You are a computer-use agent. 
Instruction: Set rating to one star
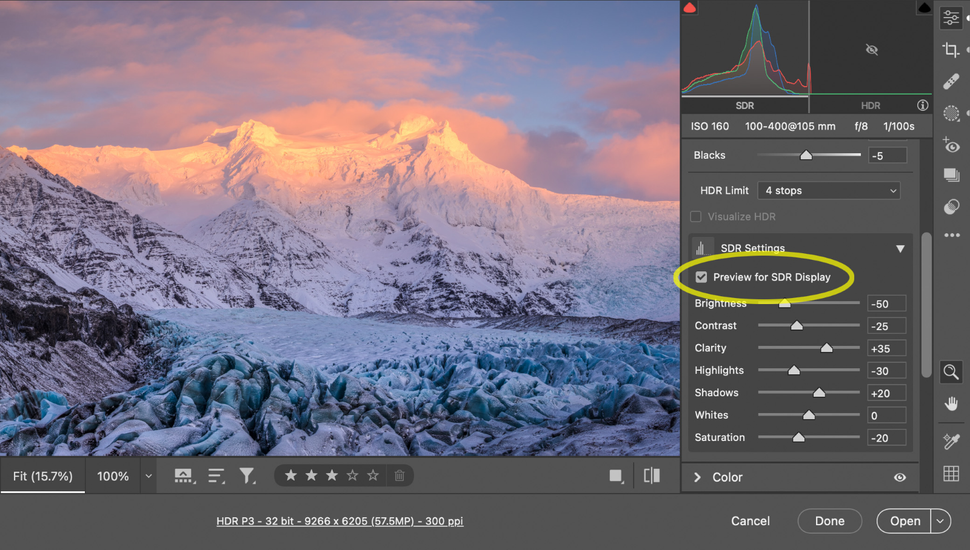(291, 475)
